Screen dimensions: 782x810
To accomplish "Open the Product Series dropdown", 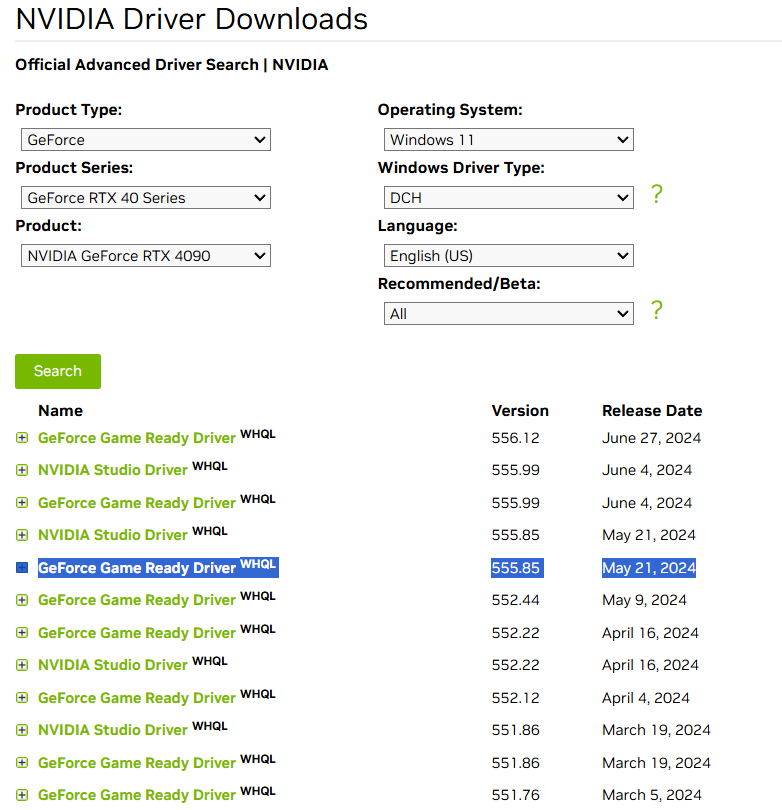I will tap(146, 198).
